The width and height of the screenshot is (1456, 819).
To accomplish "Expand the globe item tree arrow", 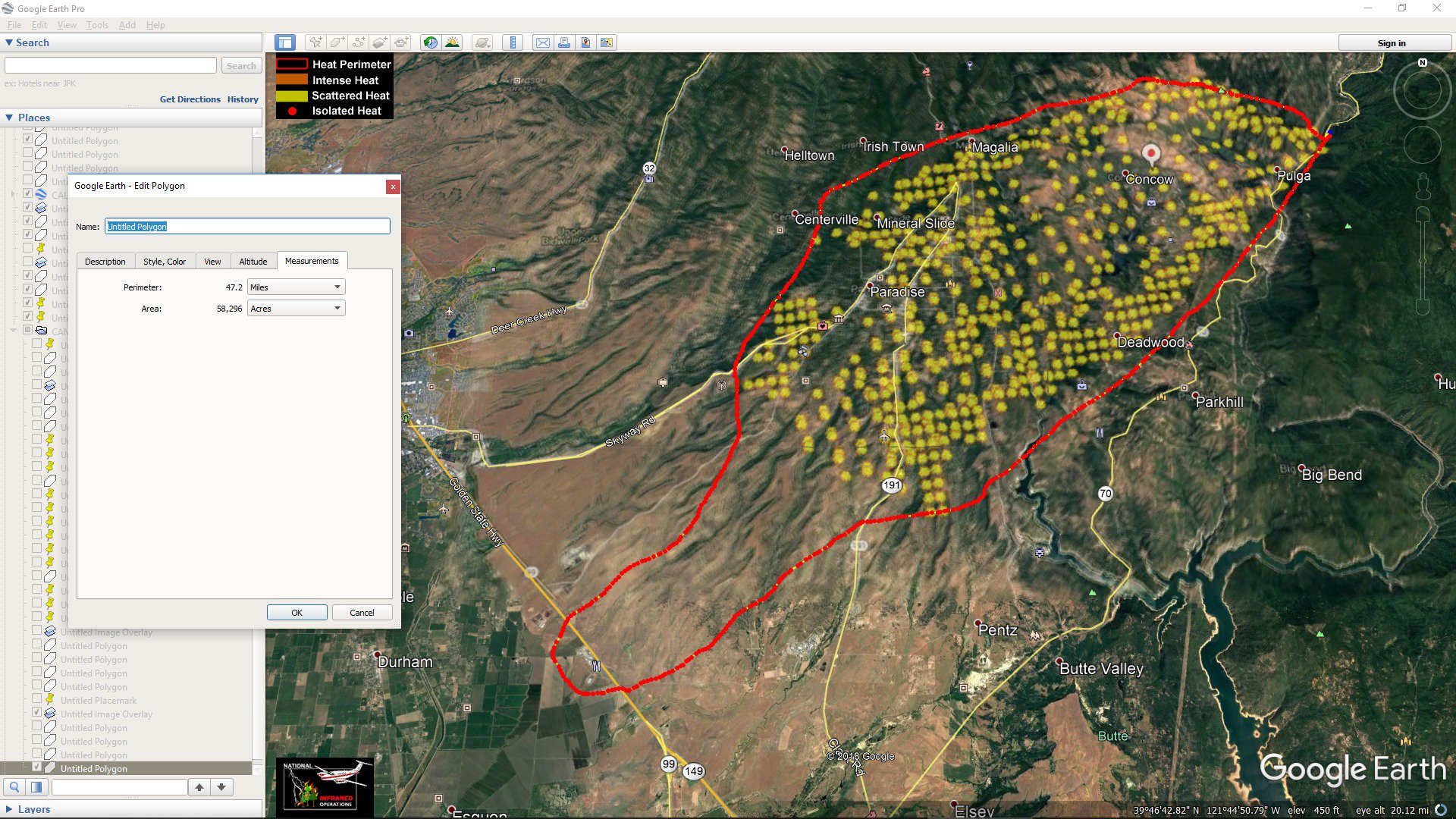I will tap(13, 195).
